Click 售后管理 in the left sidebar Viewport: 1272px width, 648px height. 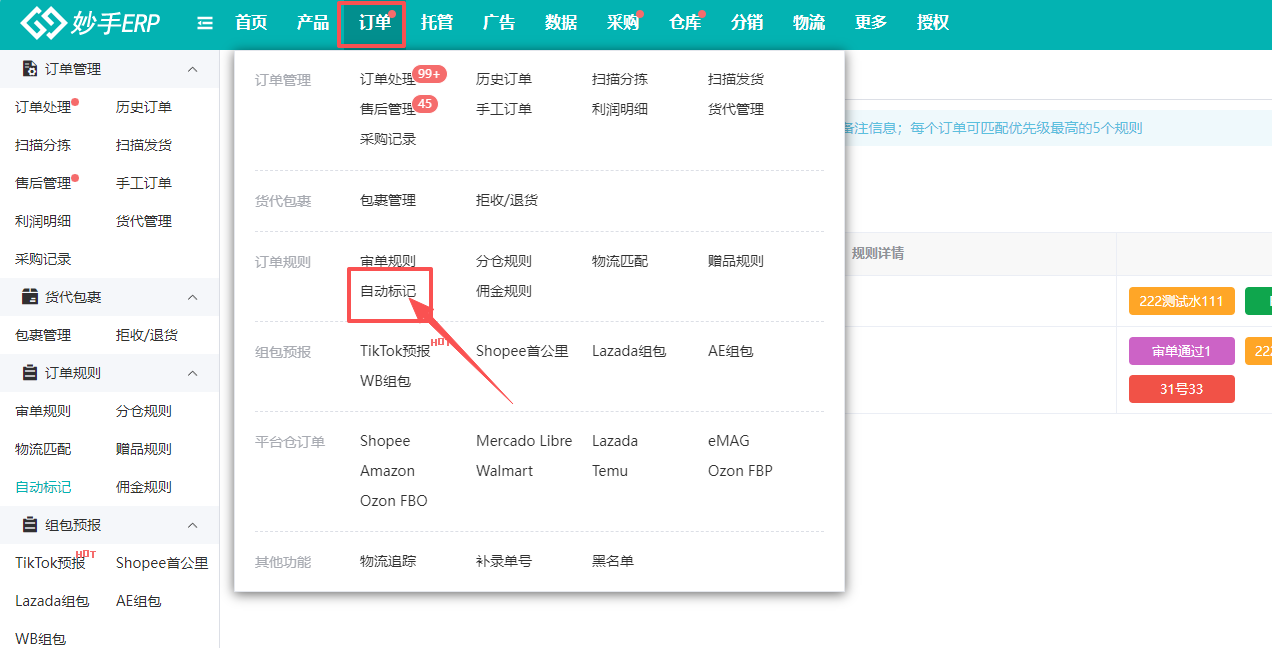point(43,183)
